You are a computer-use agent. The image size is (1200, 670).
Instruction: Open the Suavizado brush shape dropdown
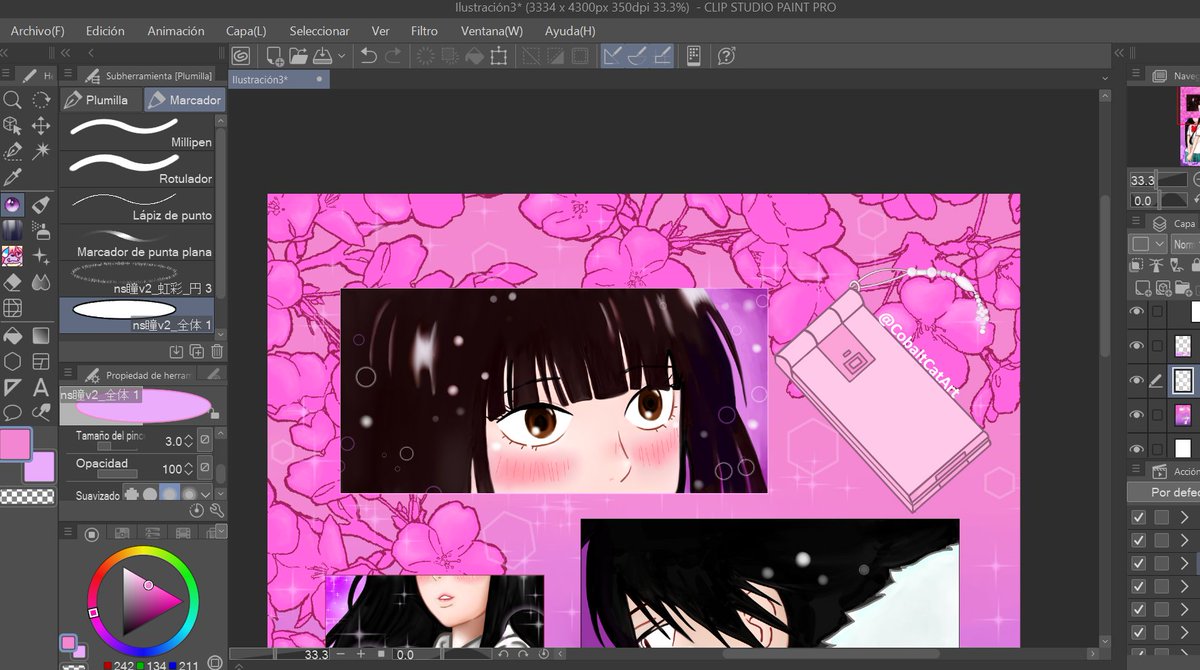pyautogui.click(x=204, y=493)
